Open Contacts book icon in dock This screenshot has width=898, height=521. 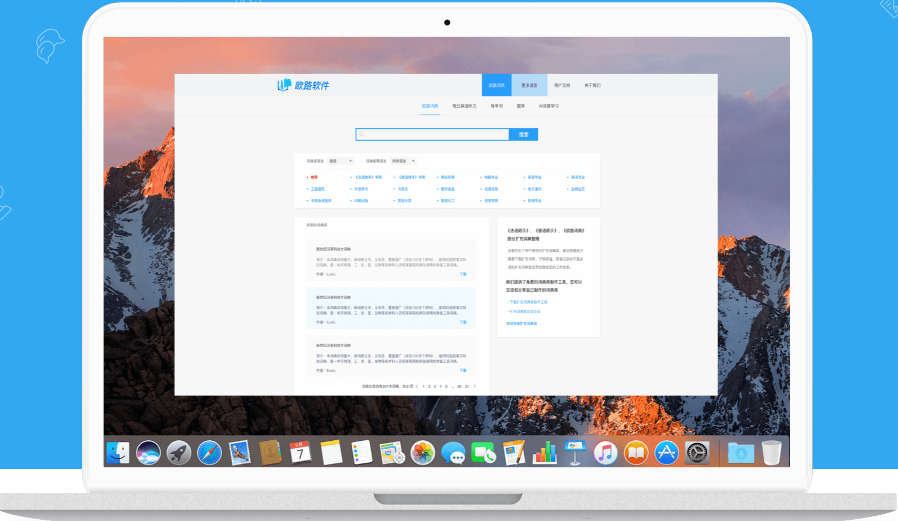click(x=270, y=452)
